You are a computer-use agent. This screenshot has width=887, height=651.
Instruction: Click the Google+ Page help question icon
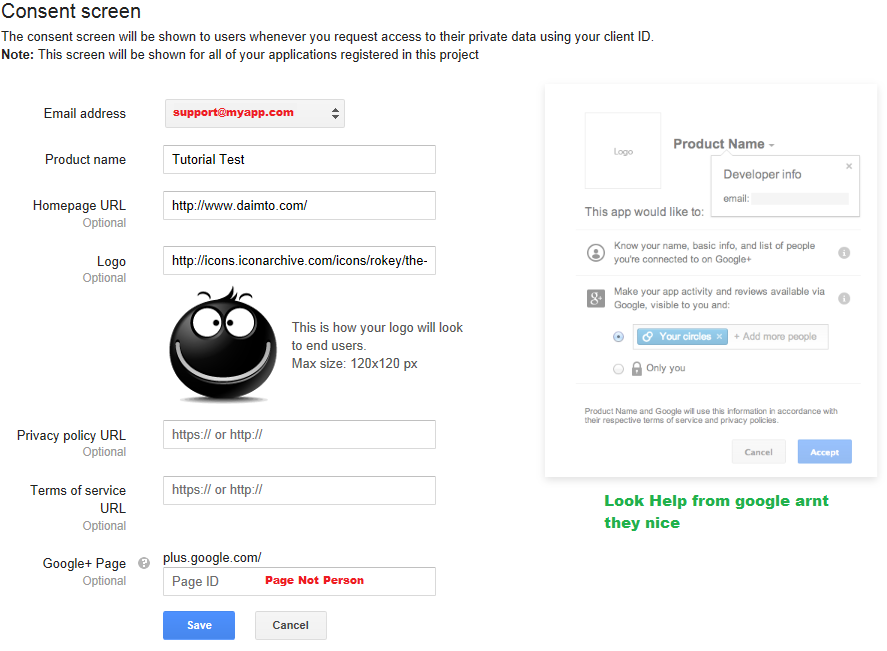pos(144,563)
